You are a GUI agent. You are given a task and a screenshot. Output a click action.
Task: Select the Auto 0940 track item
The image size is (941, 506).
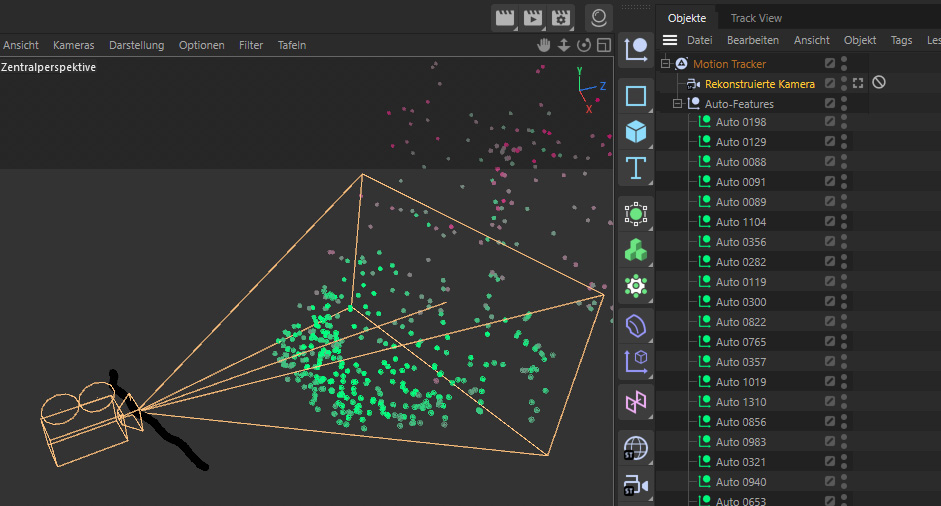(x=741, y=482)
